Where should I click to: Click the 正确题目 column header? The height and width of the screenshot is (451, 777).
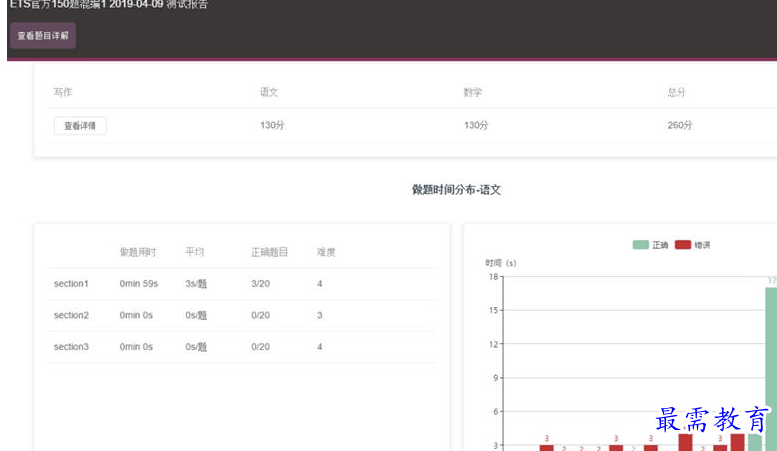[269, 252]
